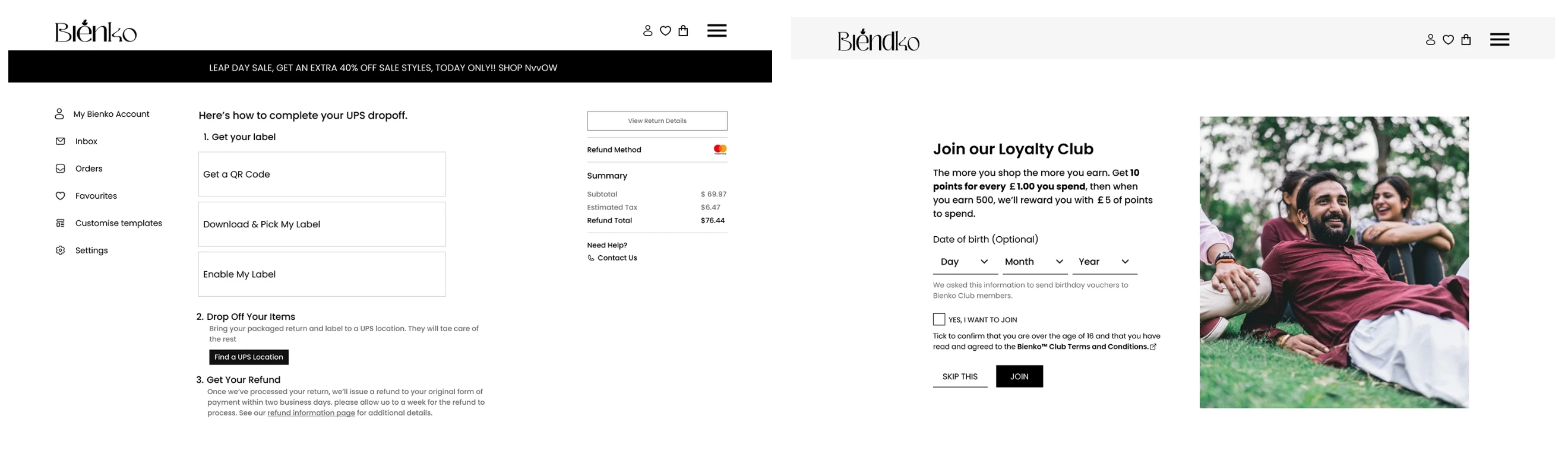Expand the Day dropdown
Viewport: 1568px width, 476px height.
click(965, 262)
